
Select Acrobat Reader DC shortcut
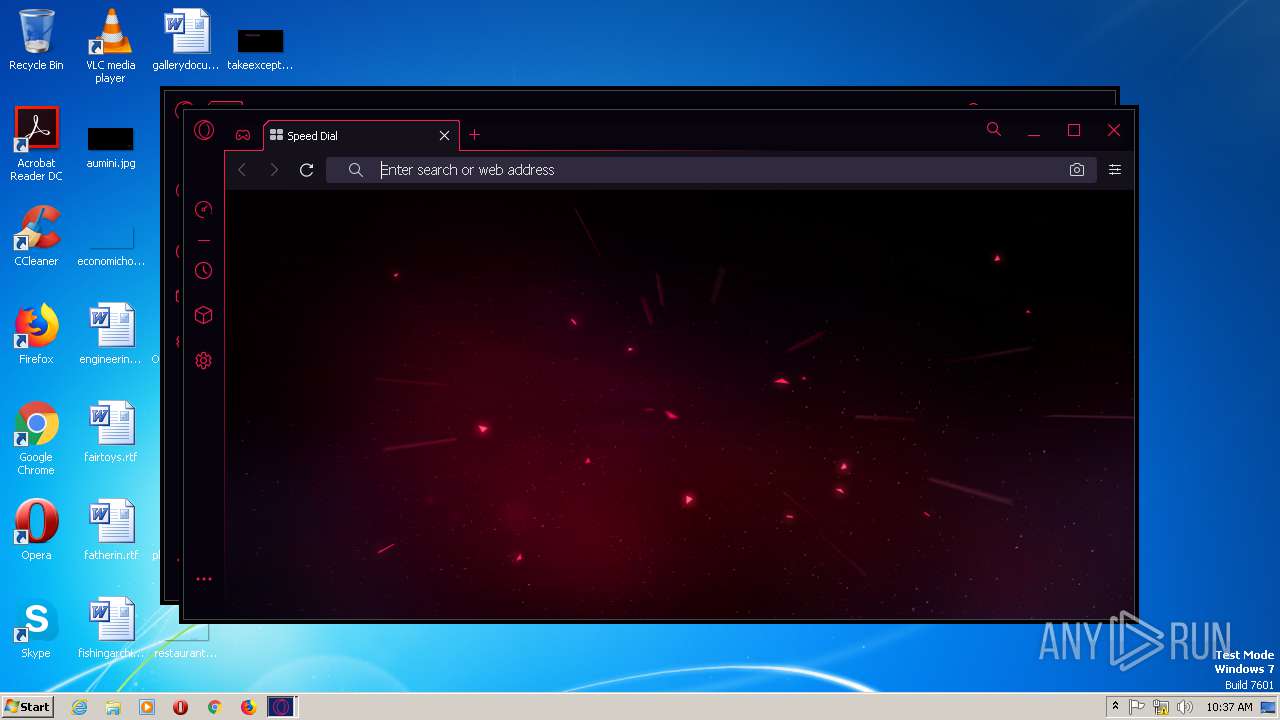coord(36,144)
